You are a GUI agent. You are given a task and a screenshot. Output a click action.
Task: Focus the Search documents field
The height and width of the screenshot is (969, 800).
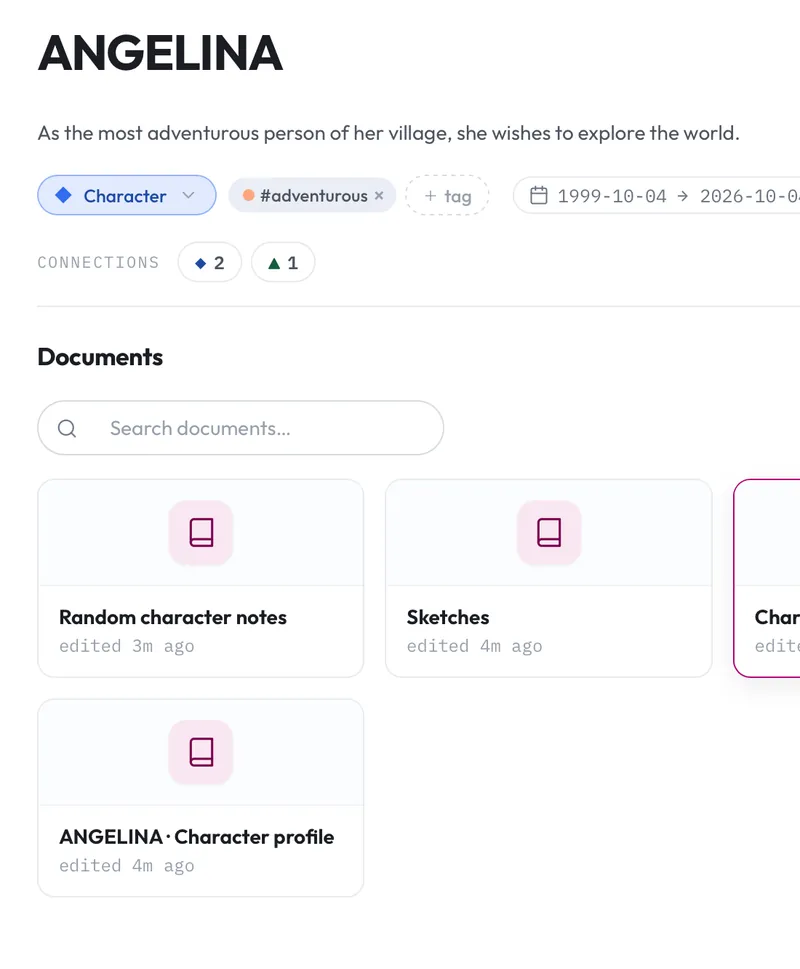point(240,428)
